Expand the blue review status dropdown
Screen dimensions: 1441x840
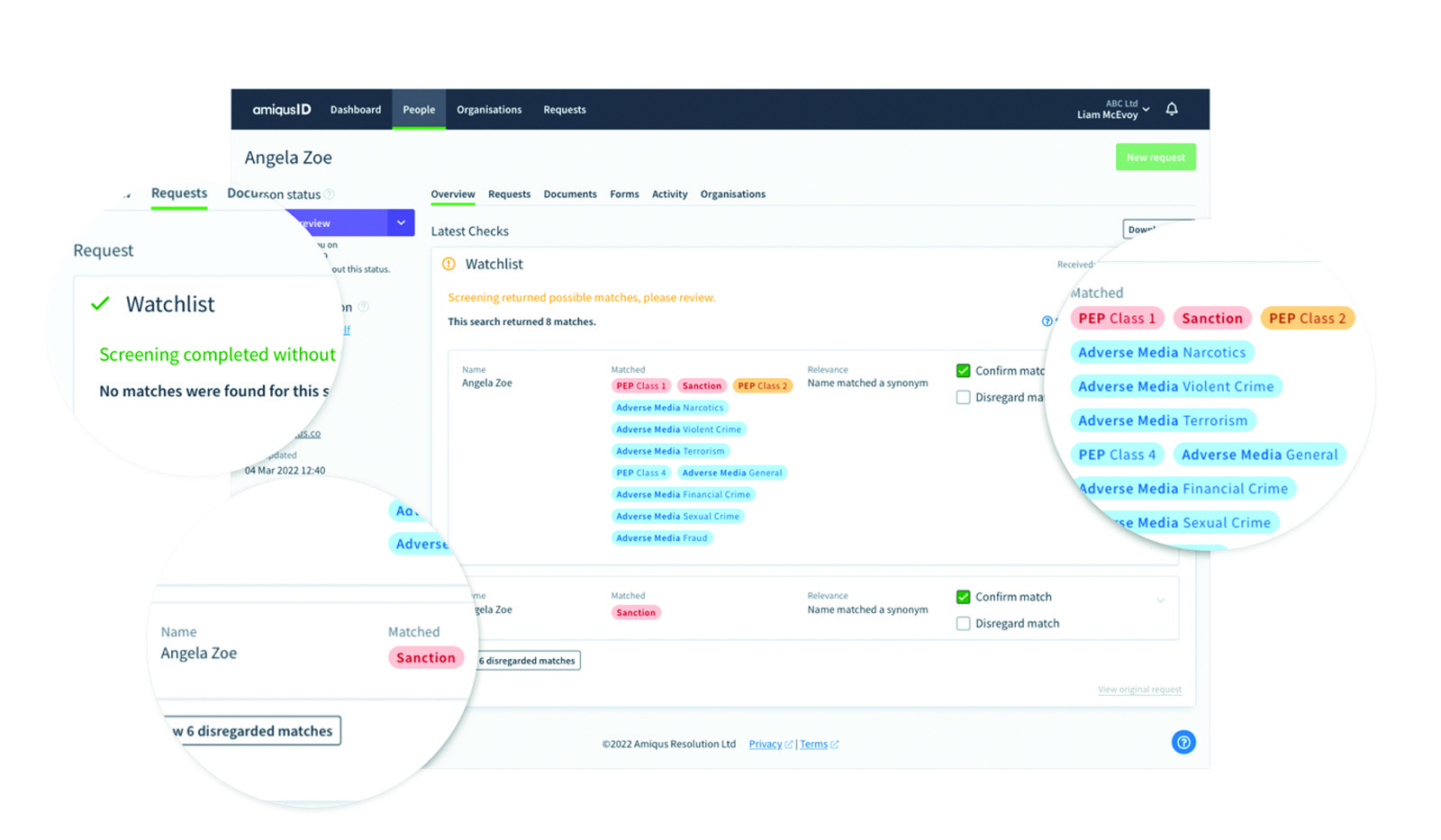pos(401,222)
